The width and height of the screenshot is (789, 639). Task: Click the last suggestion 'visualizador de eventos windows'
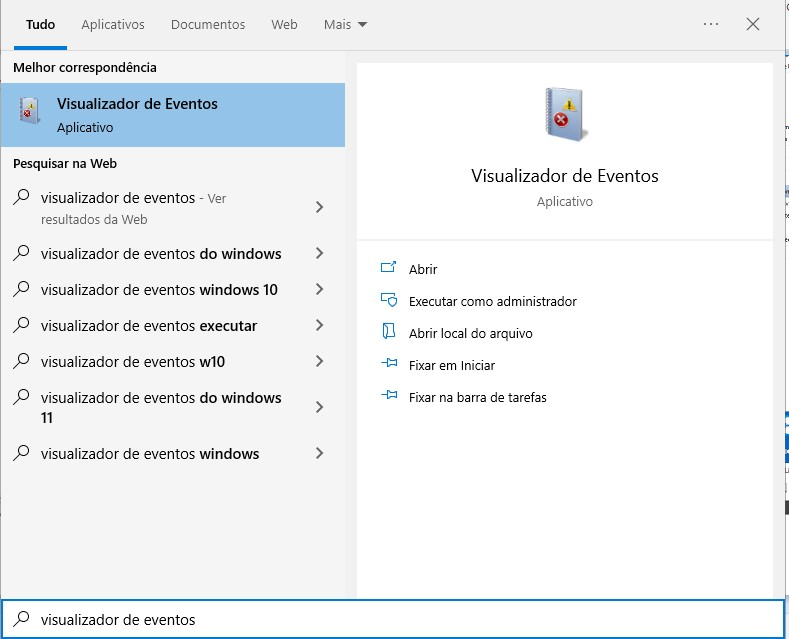150,453
